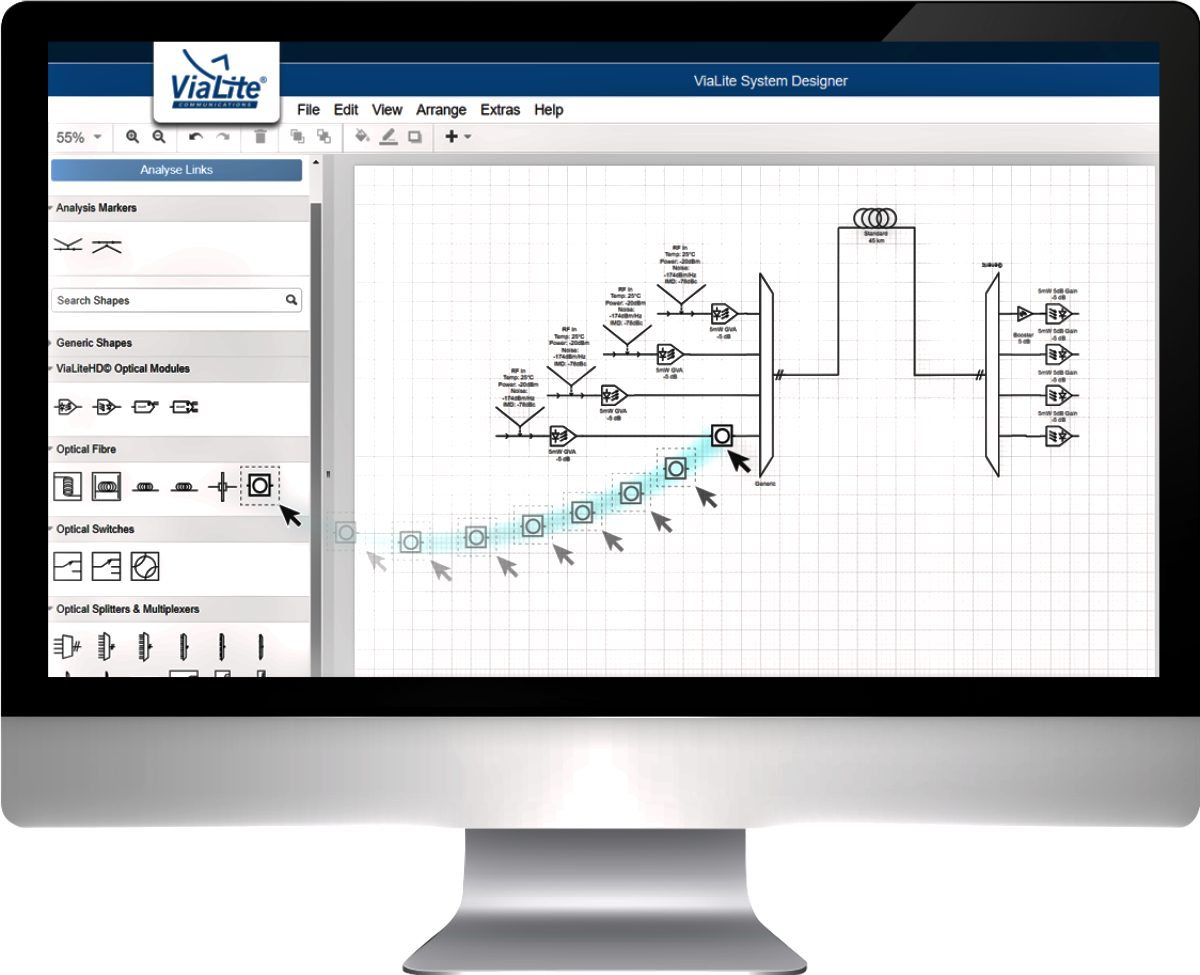Open the 55% zoom level dropdown
The height and width of the screenshot is (975, 1200).
(79, 137)
